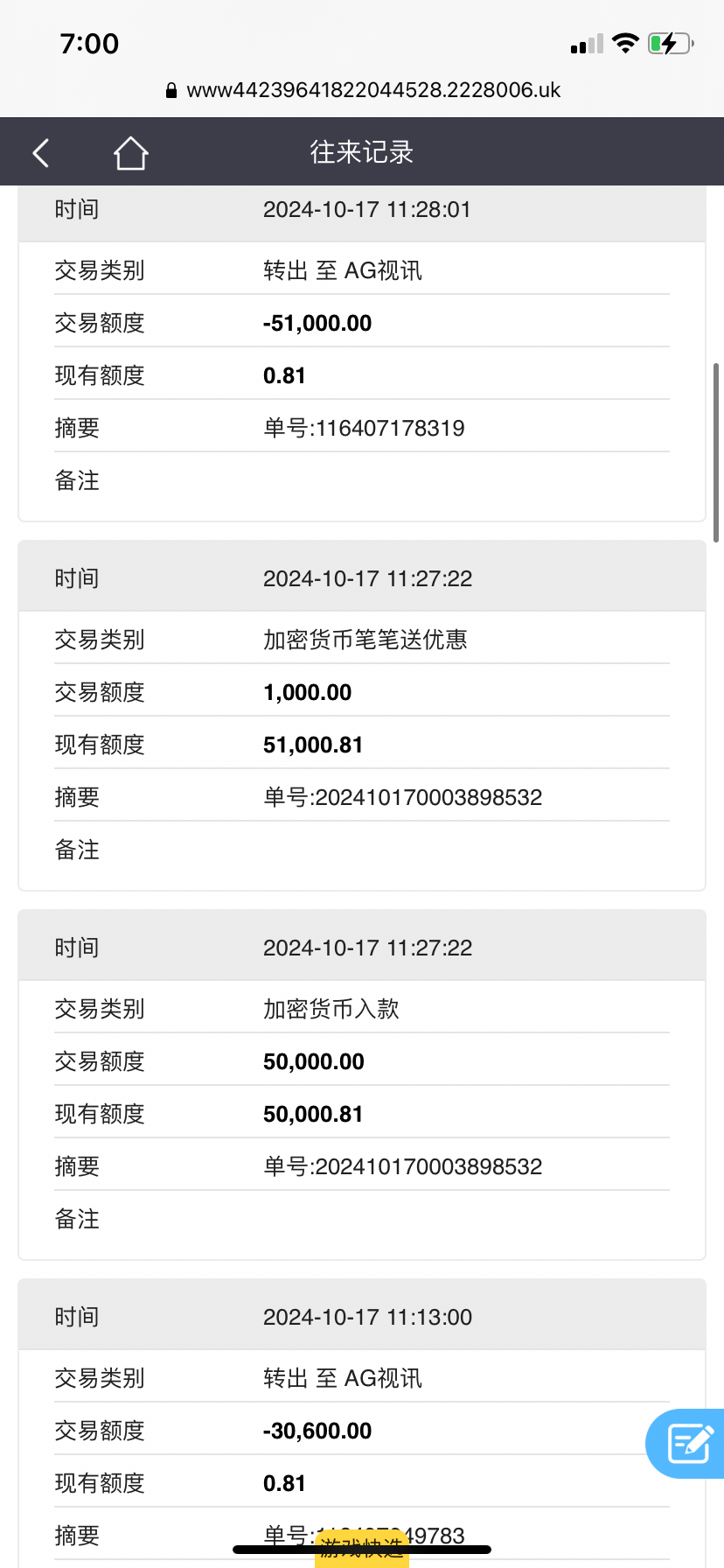Viewport: 724px width, 1568px height.
Task: Tap the 加密货币笔笔送优惠 transaction type
Action: 365,640
